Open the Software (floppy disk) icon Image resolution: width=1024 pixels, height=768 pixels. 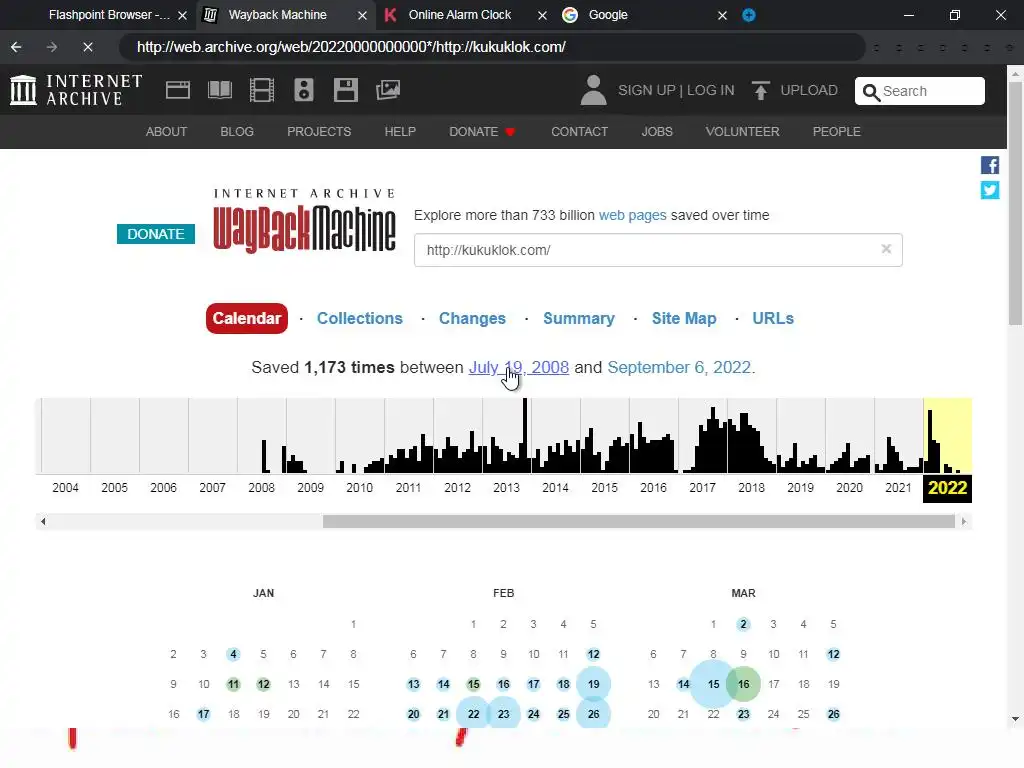point(345,90)
